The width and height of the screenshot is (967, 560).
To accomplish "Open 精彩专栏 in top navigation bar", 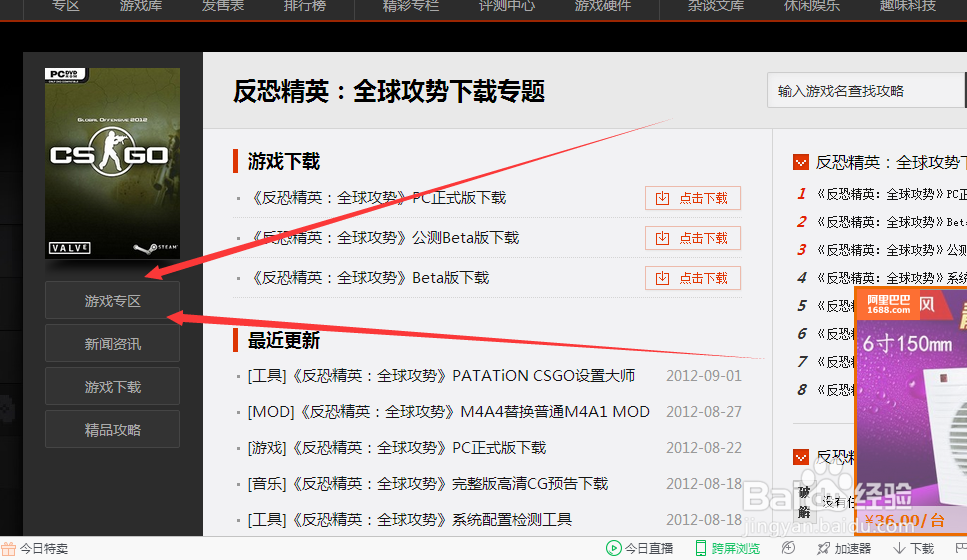I will 411,6.
